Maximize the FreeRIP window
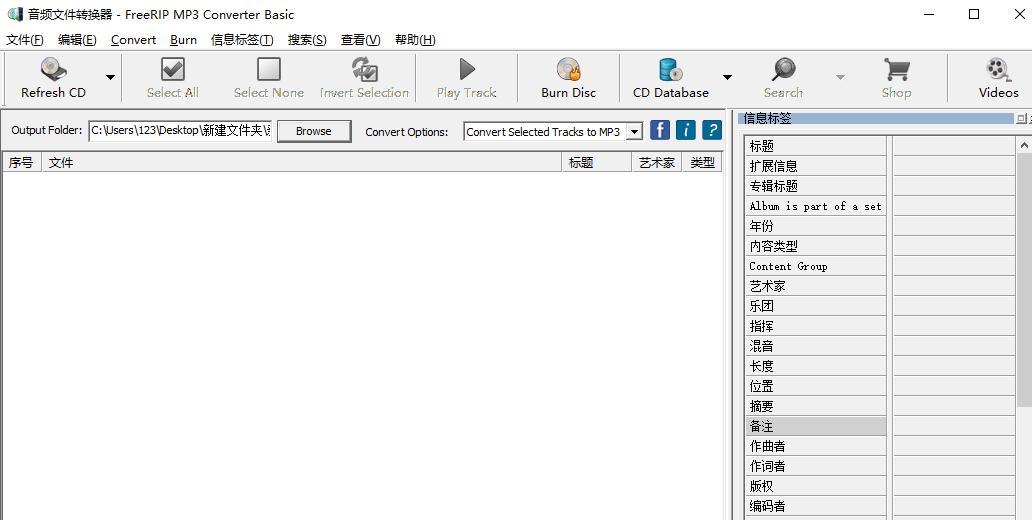Screen dimensions: 1032x520 [974, 14]
